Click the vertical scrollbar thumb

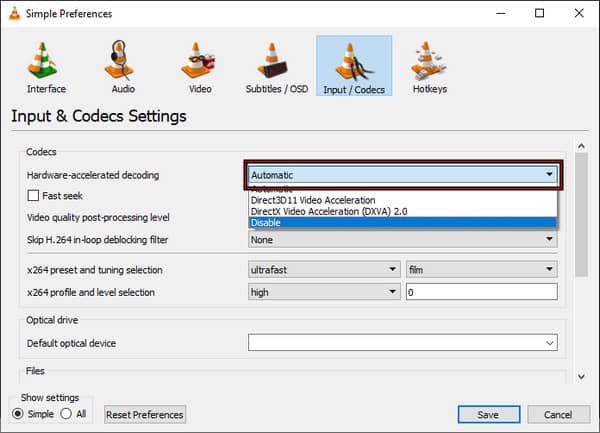pos(581,214)
